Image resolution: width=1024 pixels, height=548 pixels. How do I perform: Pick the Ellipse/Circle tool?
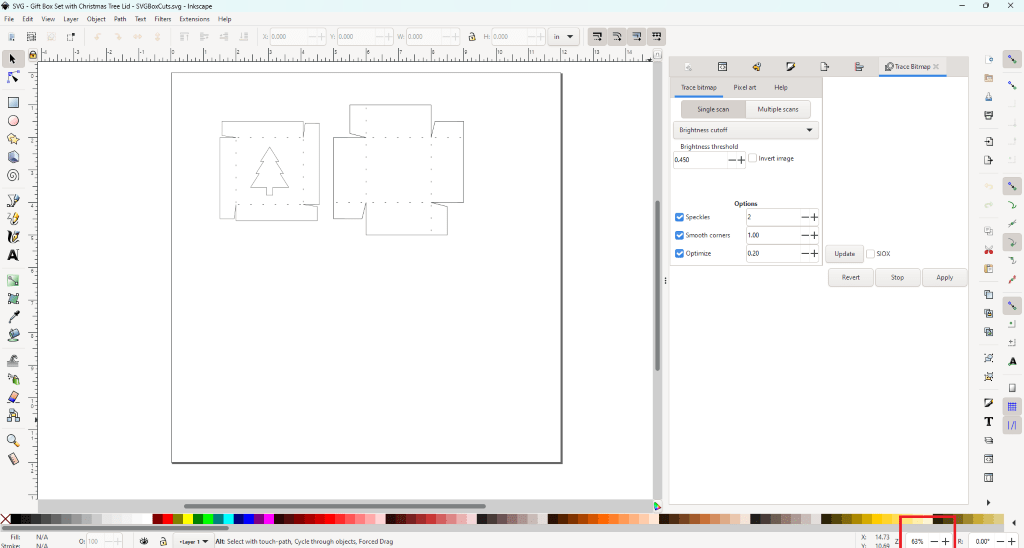pos(13,121)
